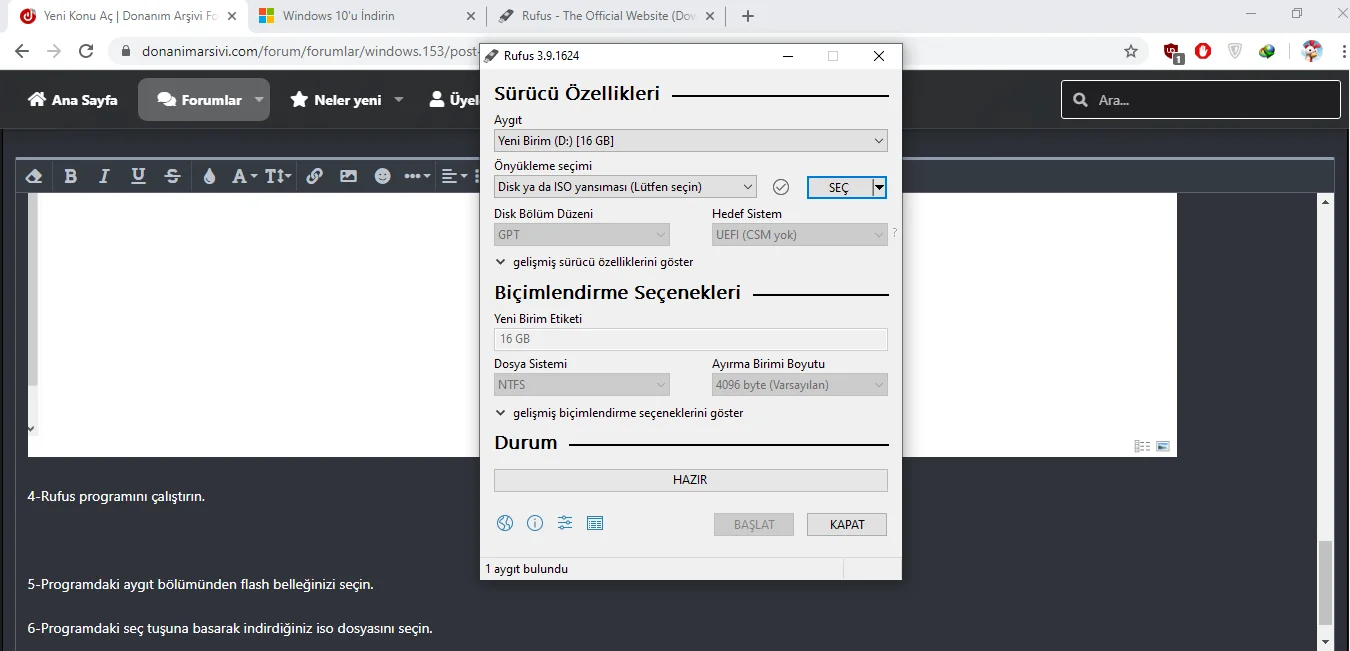1350x651 pixels.
Task: Open the Chrome profile avatar
Action: click(x=1312, y=51)
